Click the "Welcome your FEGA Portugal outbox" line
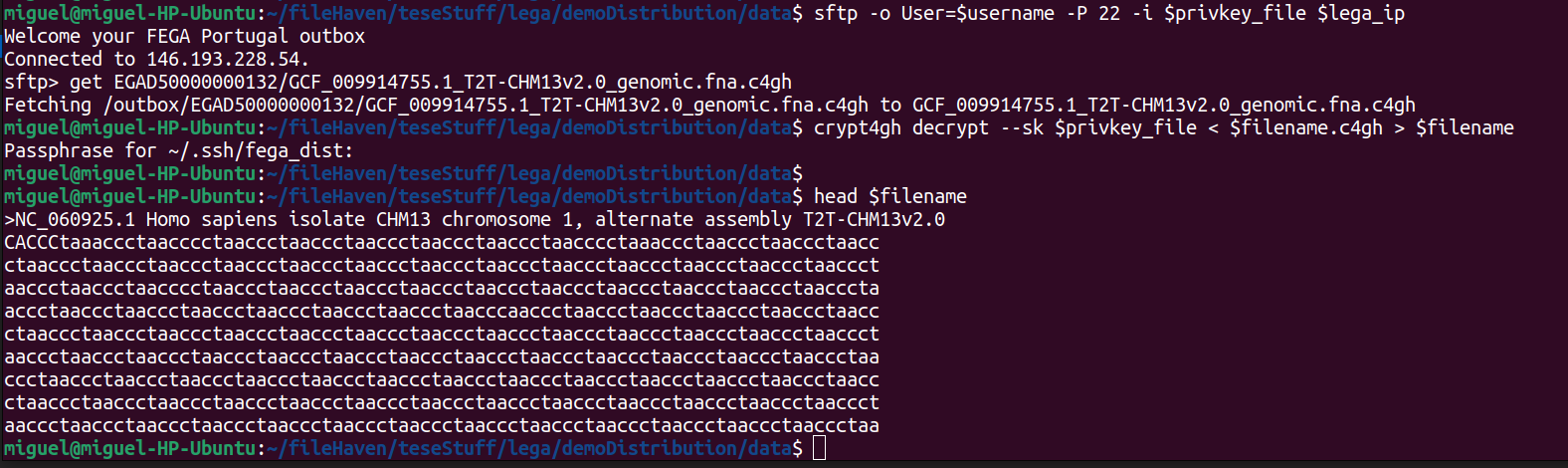Image resolution: width=1568 pixels, height=468 pixels. (185, 37)
